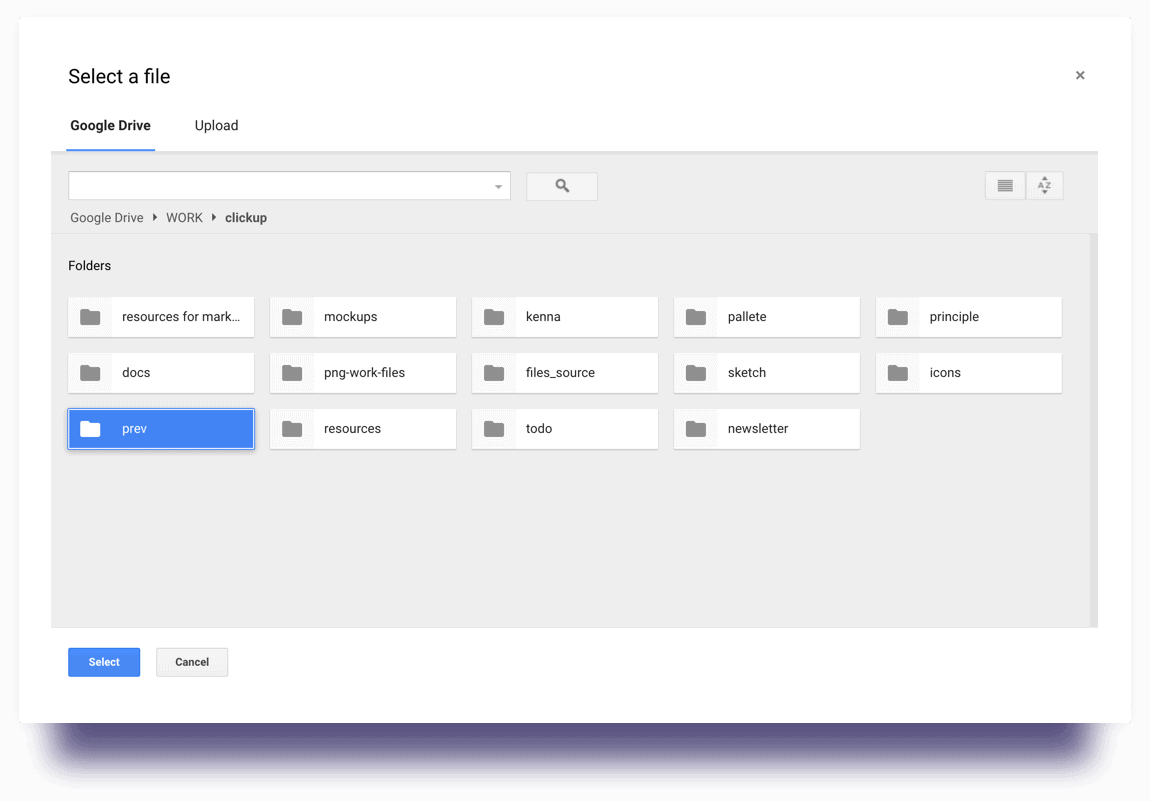Open the pallete folder
1150x801 pixels.
pos(766,316)
